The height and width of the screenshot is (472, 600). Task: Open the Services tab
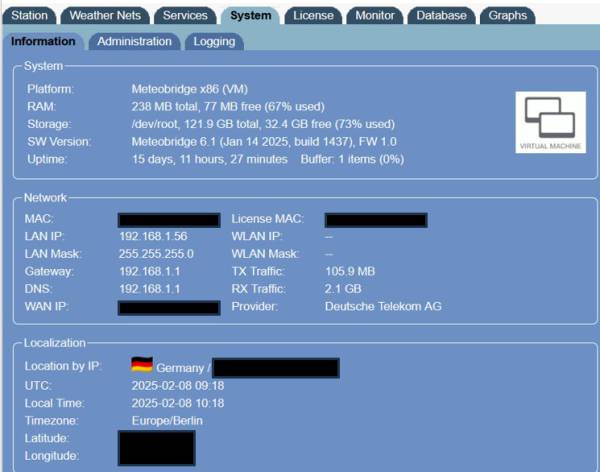(185, 15)
